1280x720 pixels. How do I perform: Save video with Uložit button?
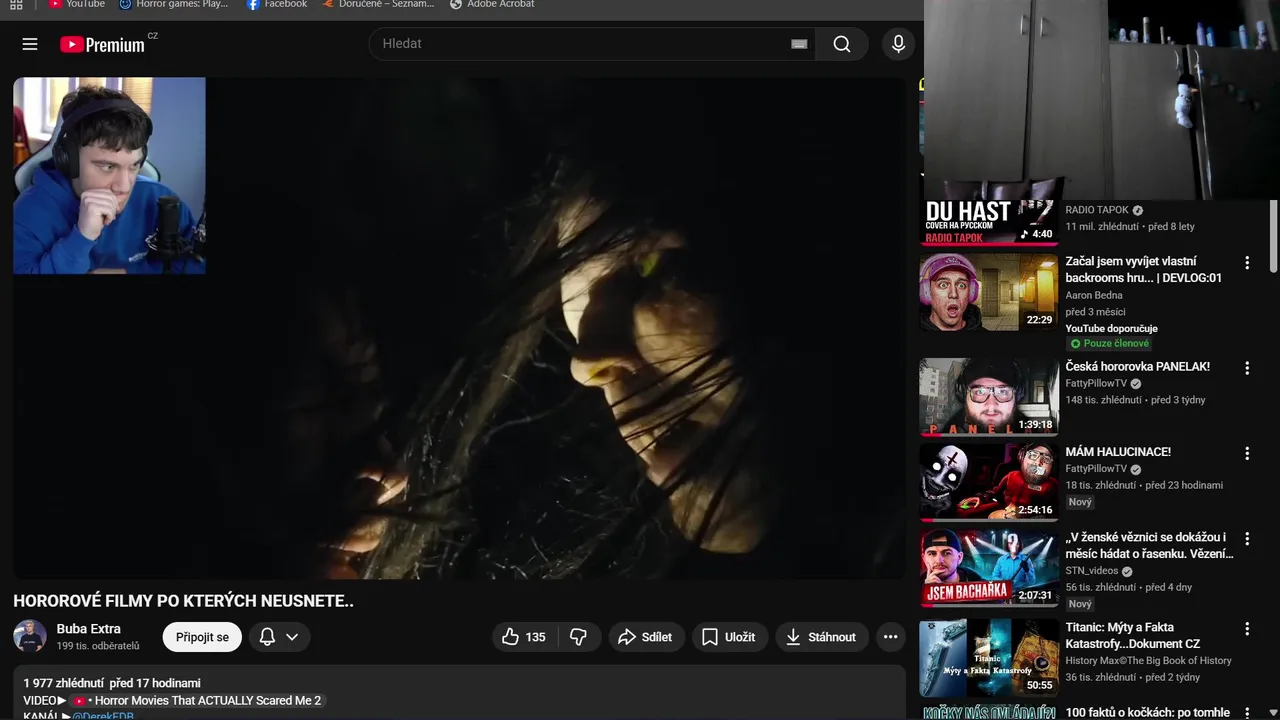[x=729, y=637]
